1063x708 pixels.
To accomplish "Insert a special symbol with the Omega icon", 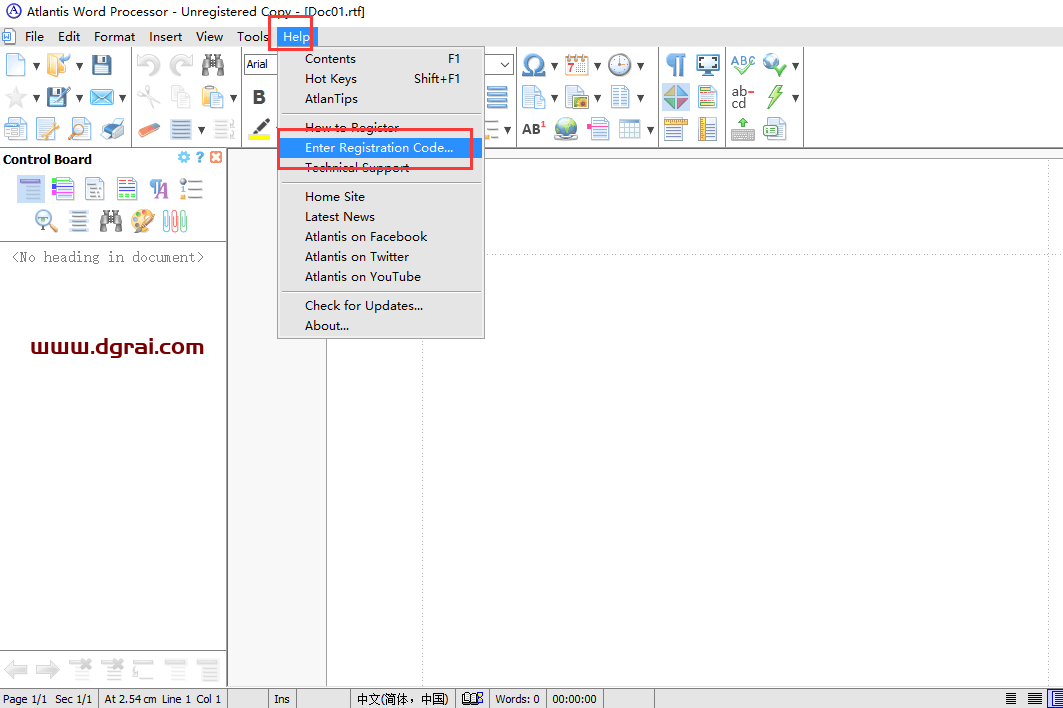I will (x=532, y=65).
